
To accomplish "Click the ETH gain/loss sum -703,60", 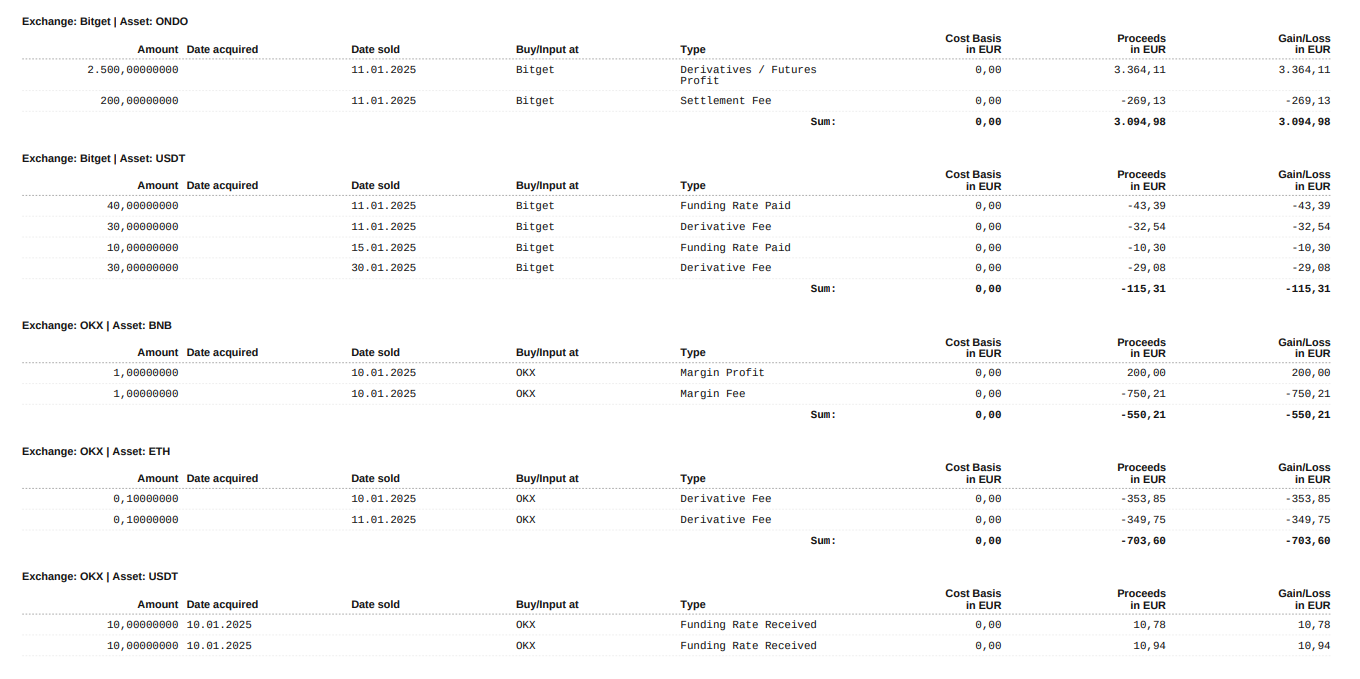I will coord(1307,541).
